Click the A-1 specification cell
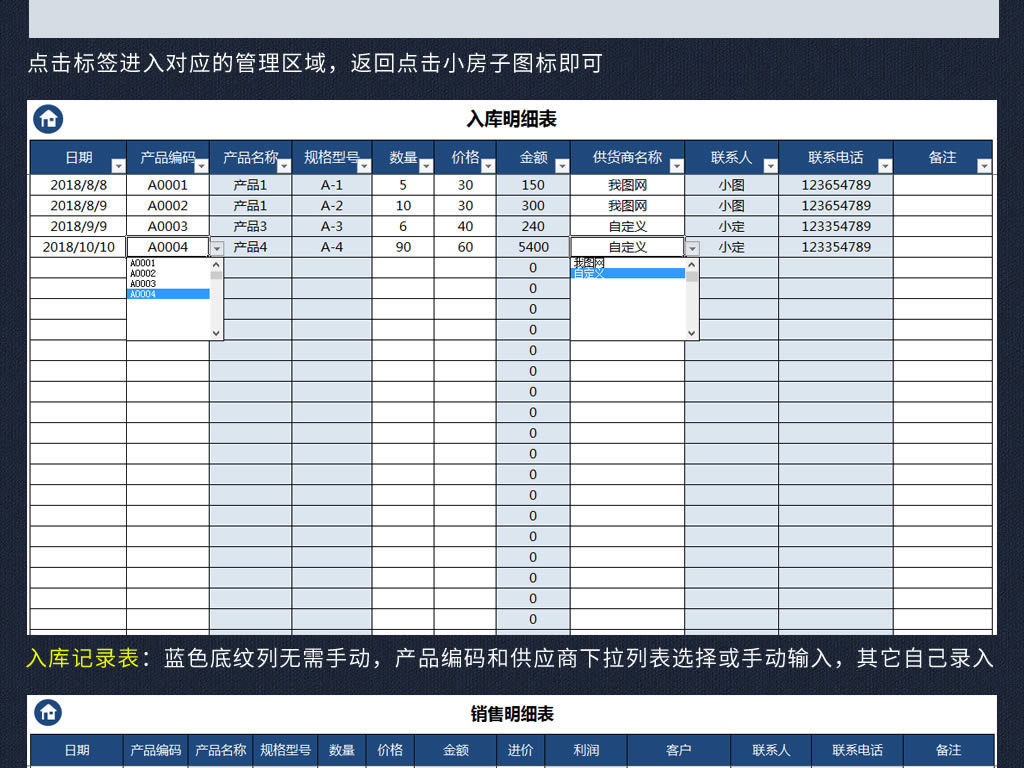 pos(332,185)
